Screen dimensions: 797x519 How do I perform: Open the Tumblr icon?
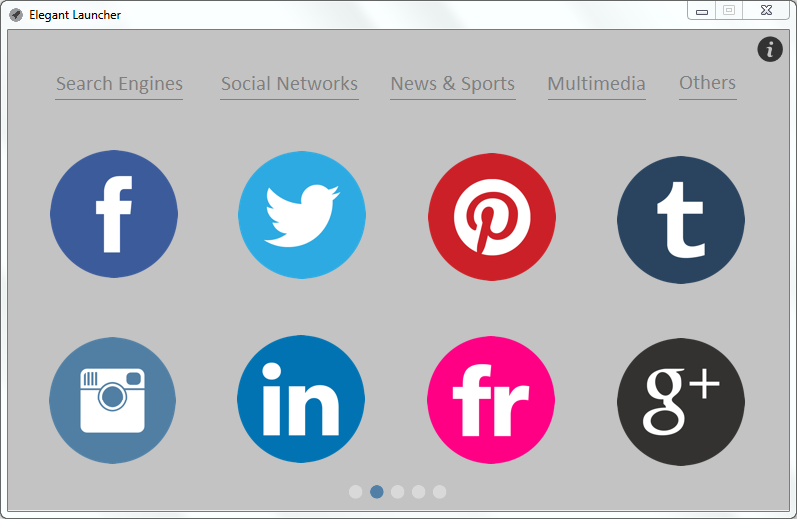coord(681,220)
